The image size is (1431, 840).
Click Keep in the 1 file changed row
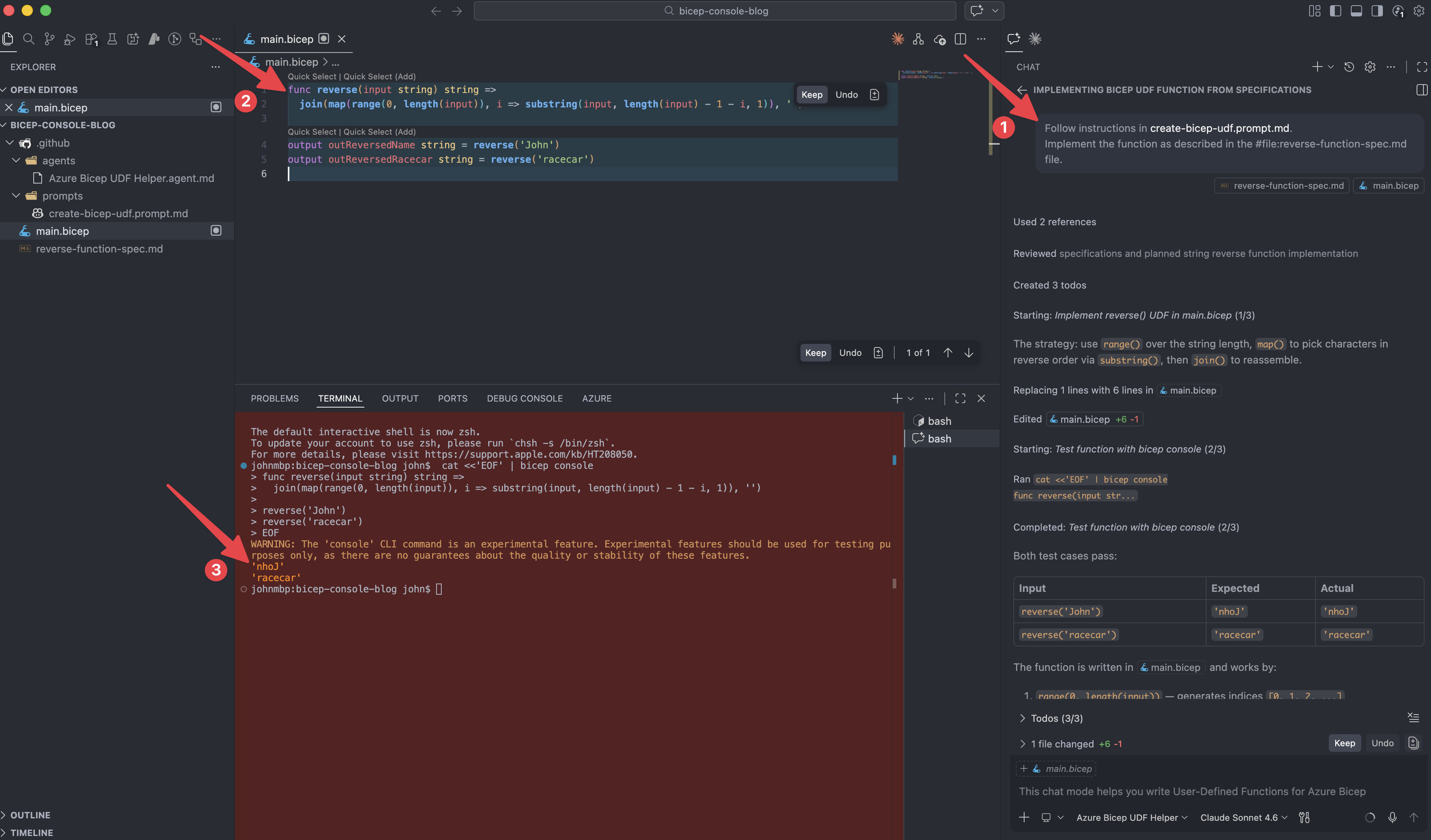pos(1344,743)
